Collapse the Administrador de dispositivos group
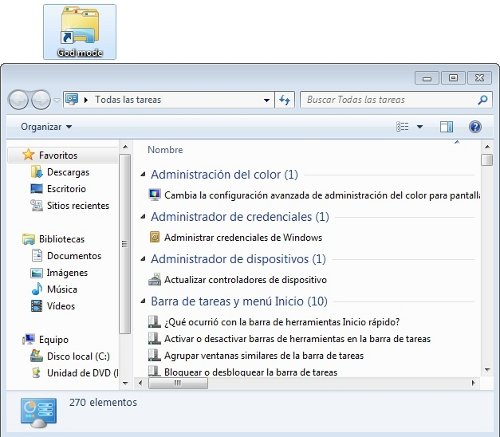The height and width of the screenshot is (437, 500). point(143,259)
